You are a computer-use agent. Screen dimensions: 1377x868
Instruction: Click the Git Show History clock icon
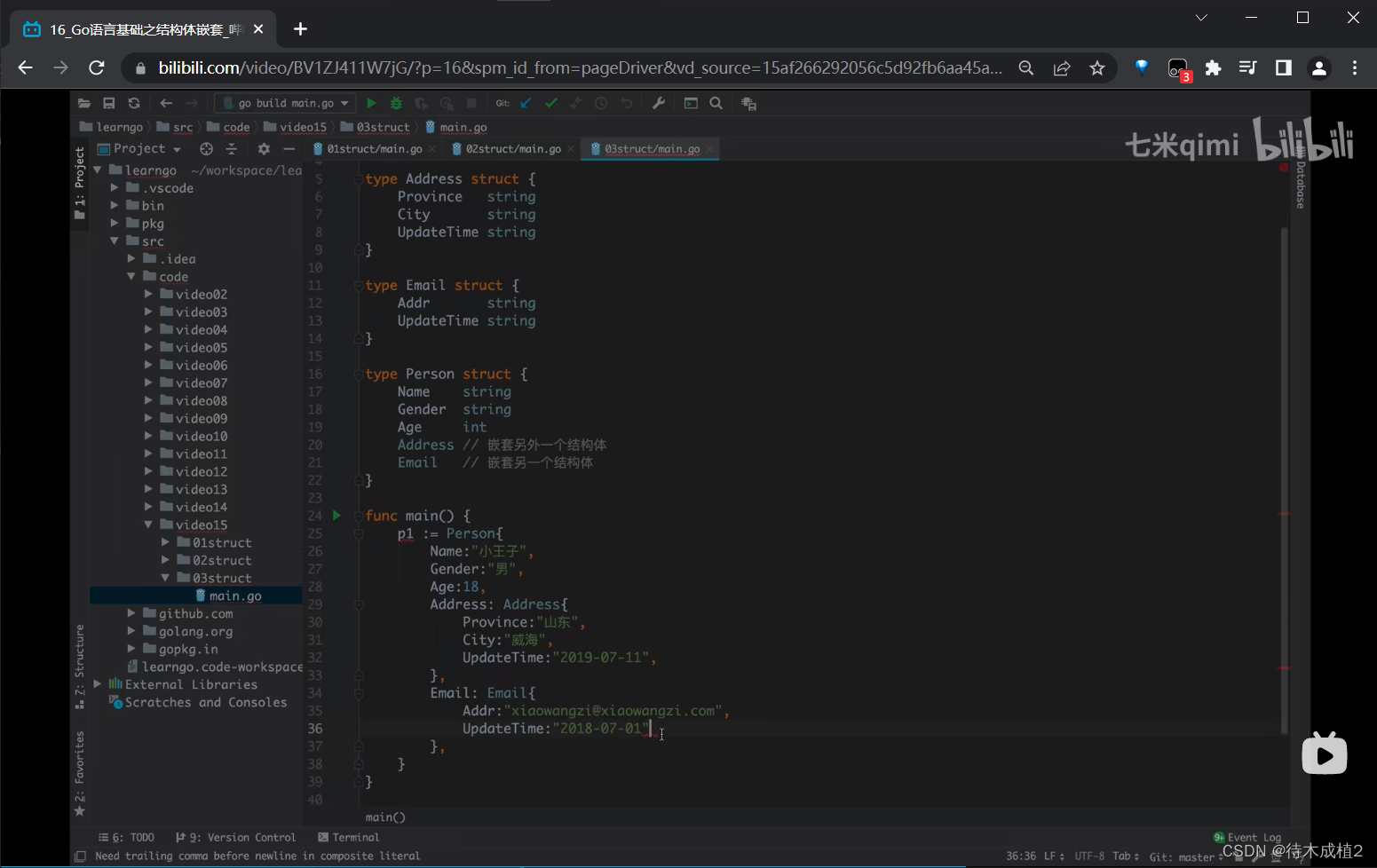[601, 104]
